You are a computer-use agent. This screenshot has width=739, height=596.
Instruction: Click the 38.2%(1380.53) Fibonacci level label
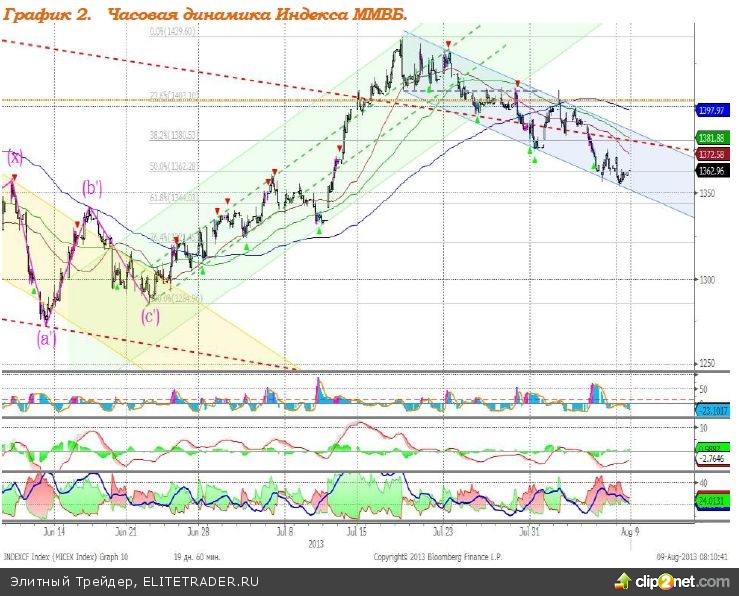coord(173,135)
